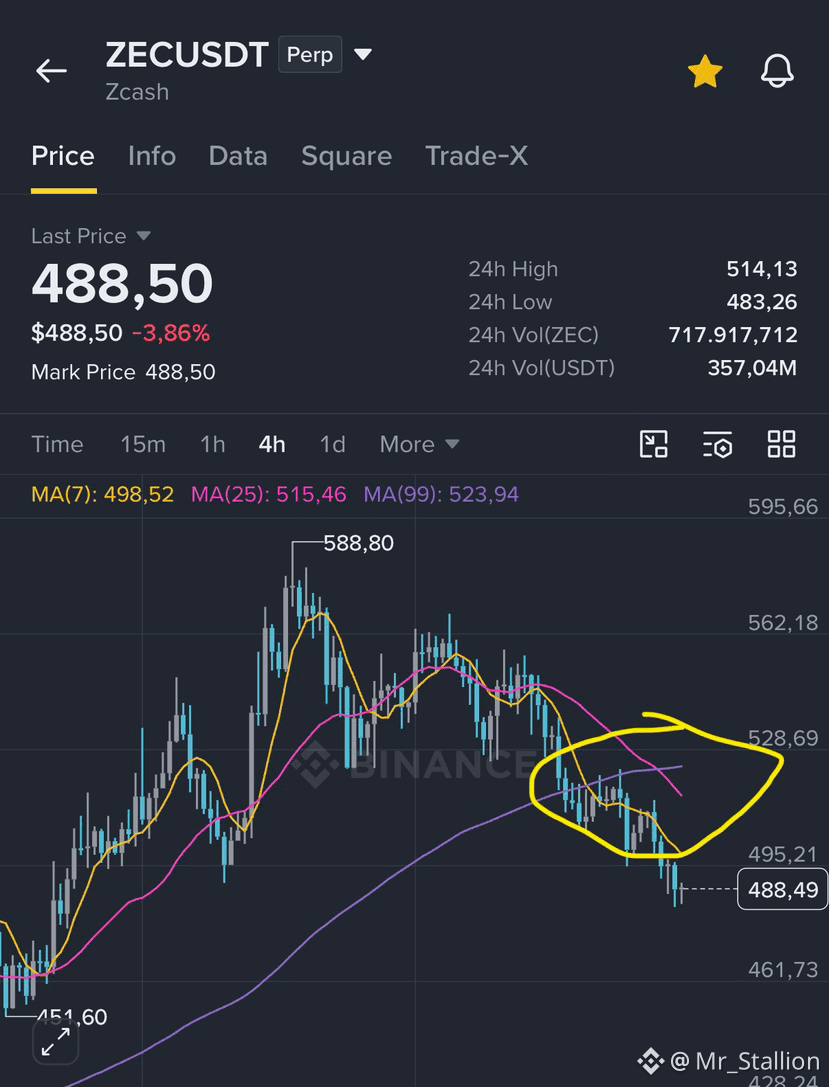829x1087 pixels.
Task: Open price alerts via bell icon
Action: (x=777, y=71)
